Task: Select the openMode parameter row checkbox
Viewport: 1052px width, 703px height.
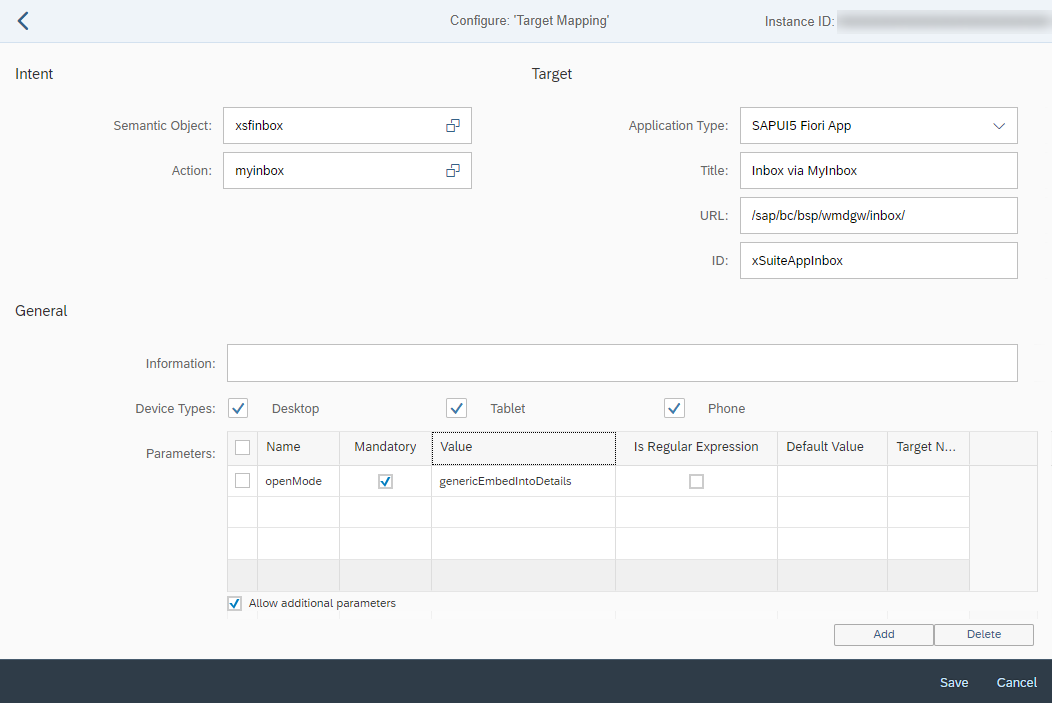Action: tap(242, 481)
